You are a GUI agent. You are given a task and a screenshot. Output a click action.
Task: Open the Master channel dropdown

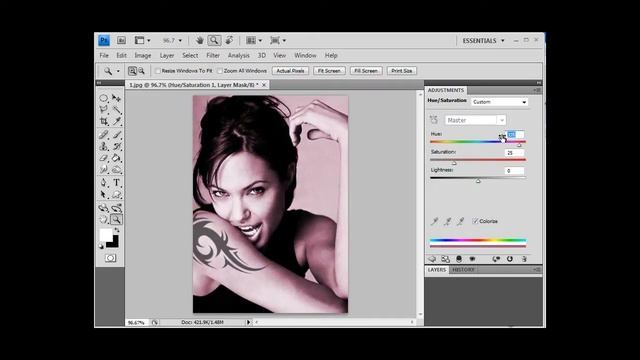pyautogui.click(x=475, y=120)
